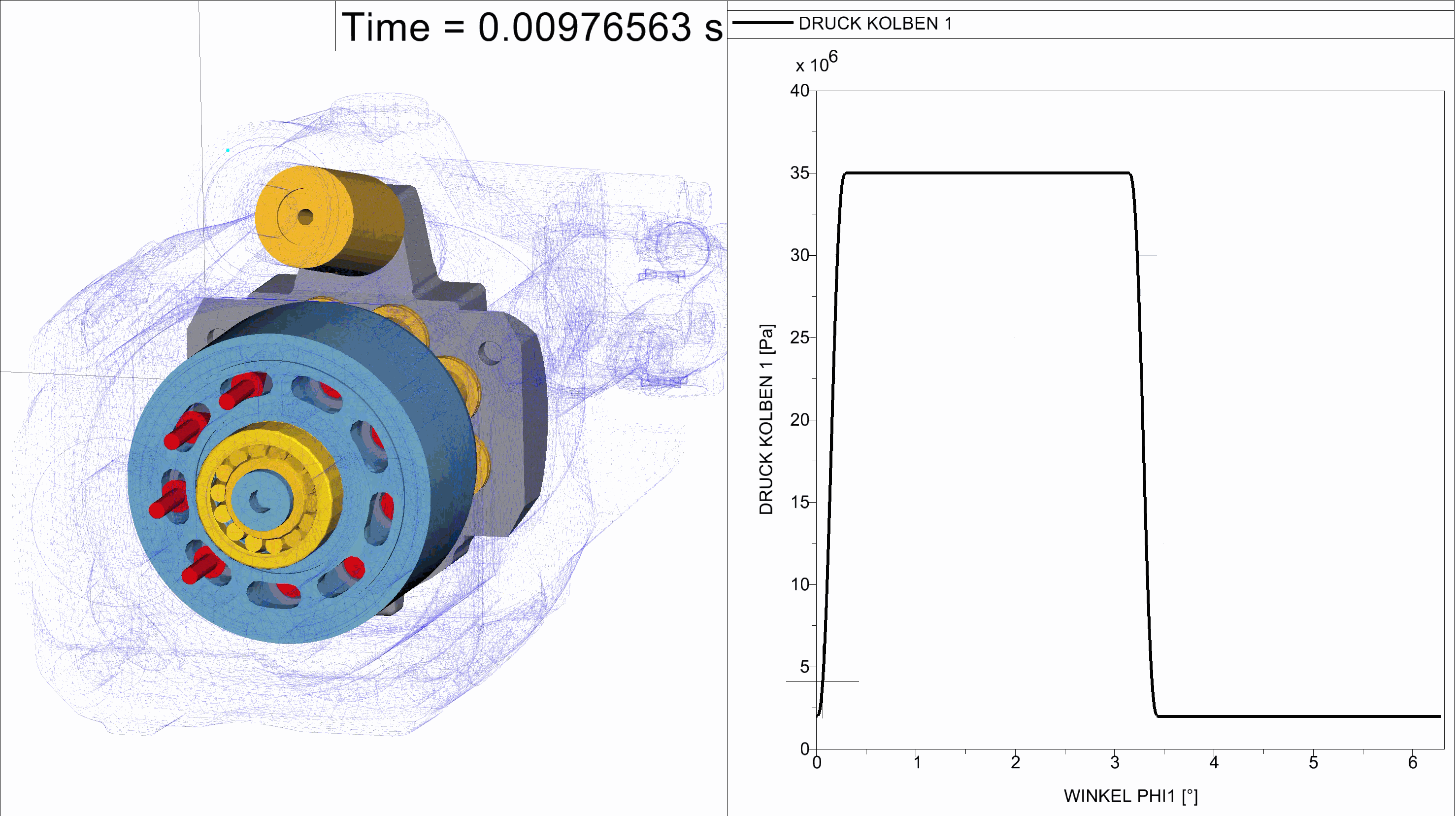
Task: Click the small cyan dot in the wireframe
Action: point(228,150)
